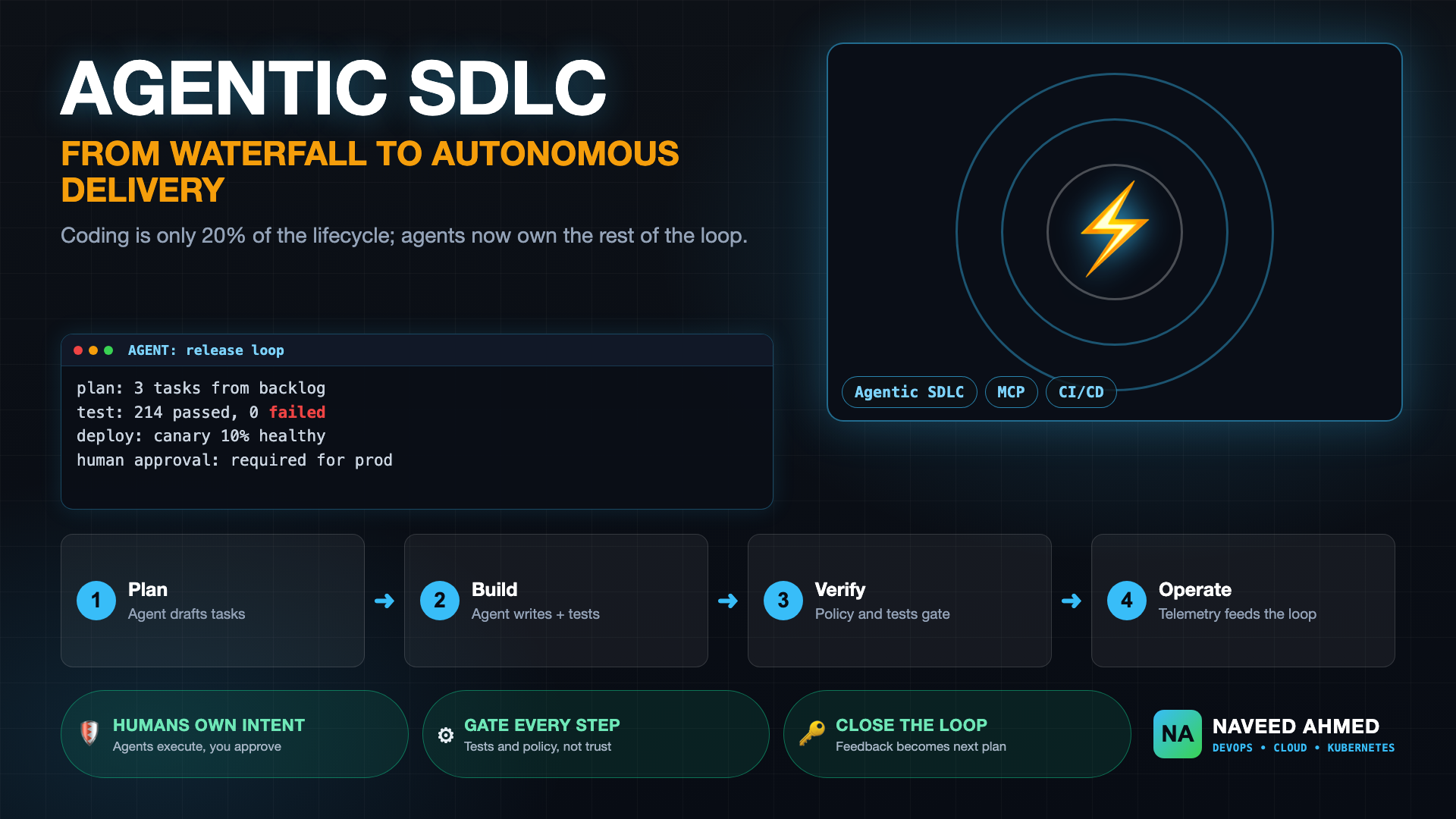Image resolution: width=1456 pixels, height=819 pixels.
Task: Click the NA logo badge
Action: [1177, 734]
